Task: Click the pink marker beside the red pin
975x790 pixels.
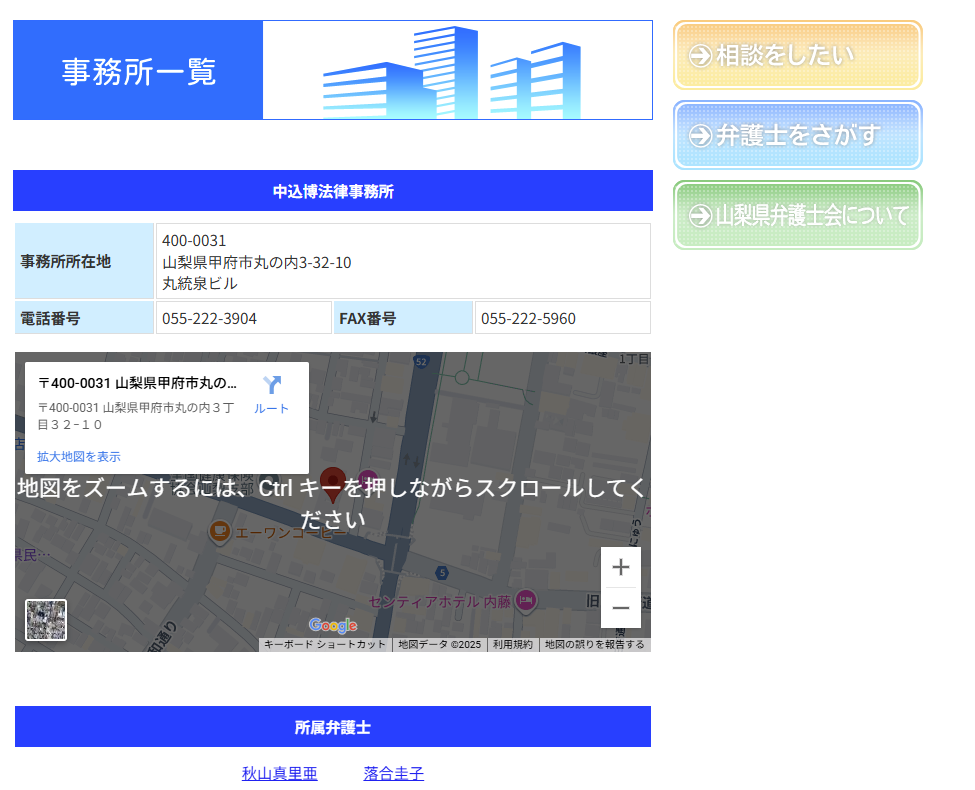Action: [367, 479]
